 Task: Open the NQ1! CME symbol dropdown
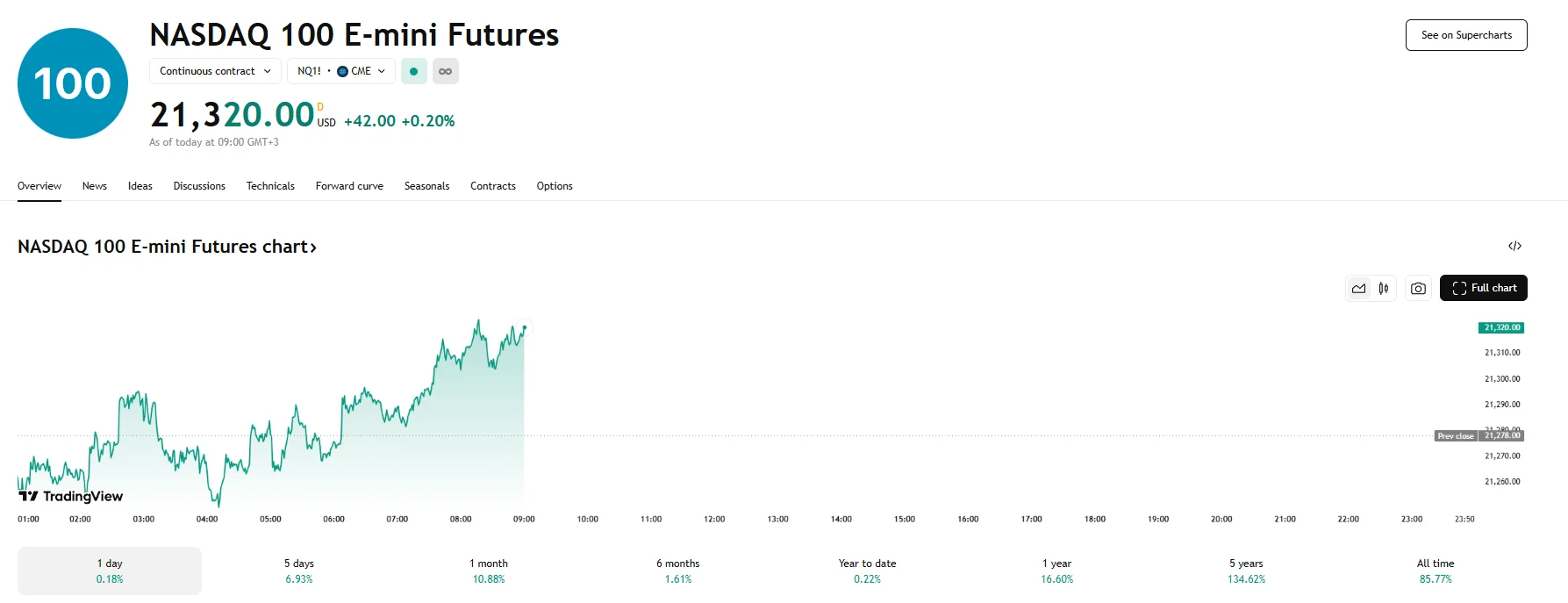(x=341, y=71)
